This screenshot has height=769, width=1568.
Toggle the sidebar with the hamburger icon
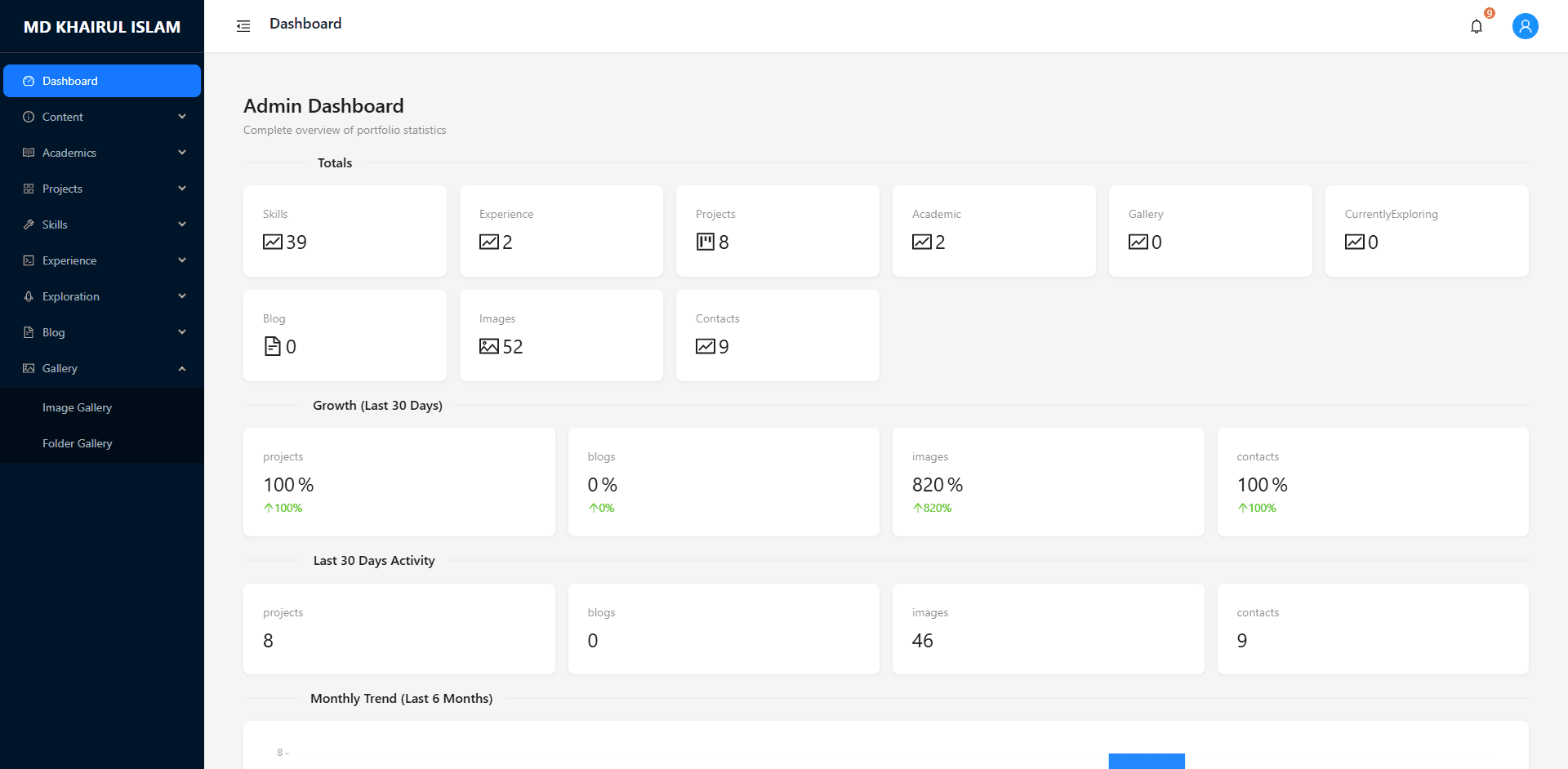243,25
